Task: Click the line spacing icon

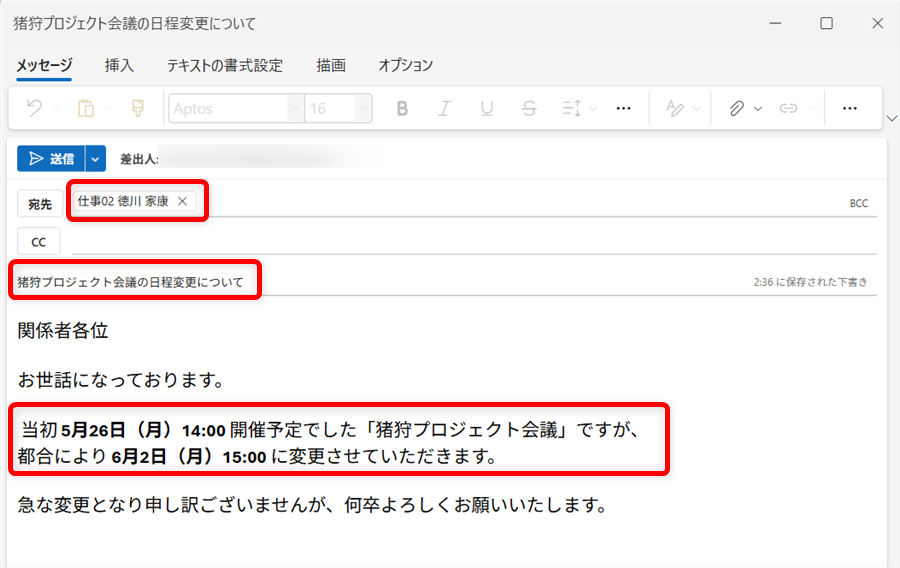Action: pyautogui.click(x=572, y=108)
